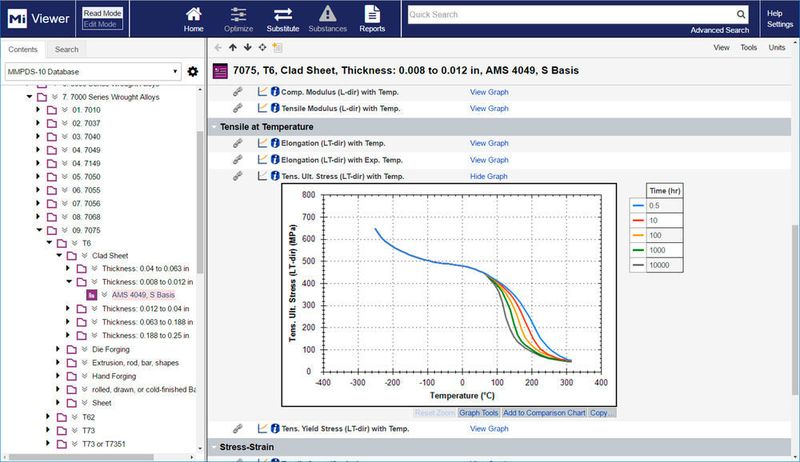800x462 pixels.
Task: Open the Substitute tool
Action: pos(282,18)
